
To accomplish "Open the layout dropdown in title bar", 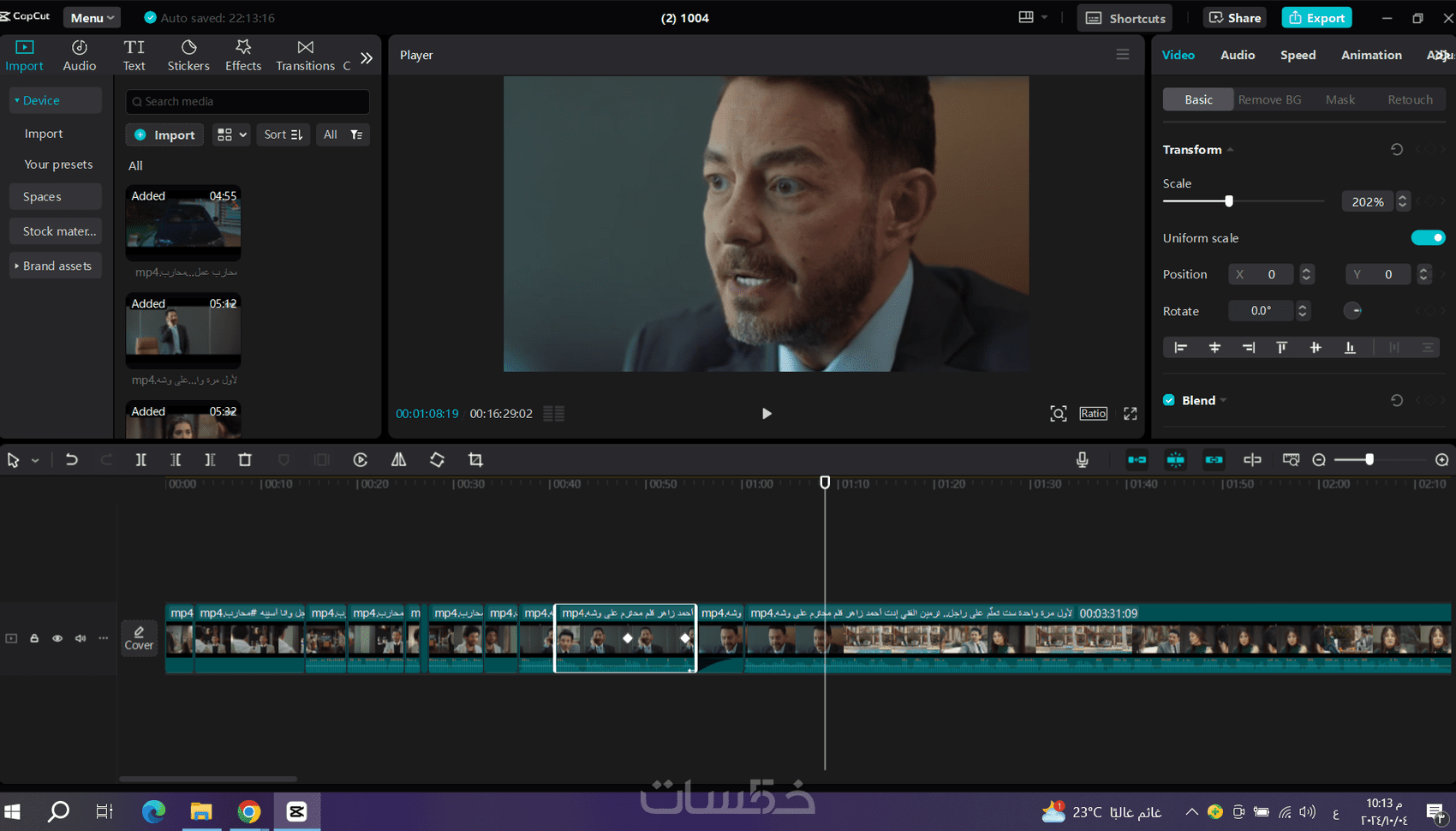I will pos(1033,17).
